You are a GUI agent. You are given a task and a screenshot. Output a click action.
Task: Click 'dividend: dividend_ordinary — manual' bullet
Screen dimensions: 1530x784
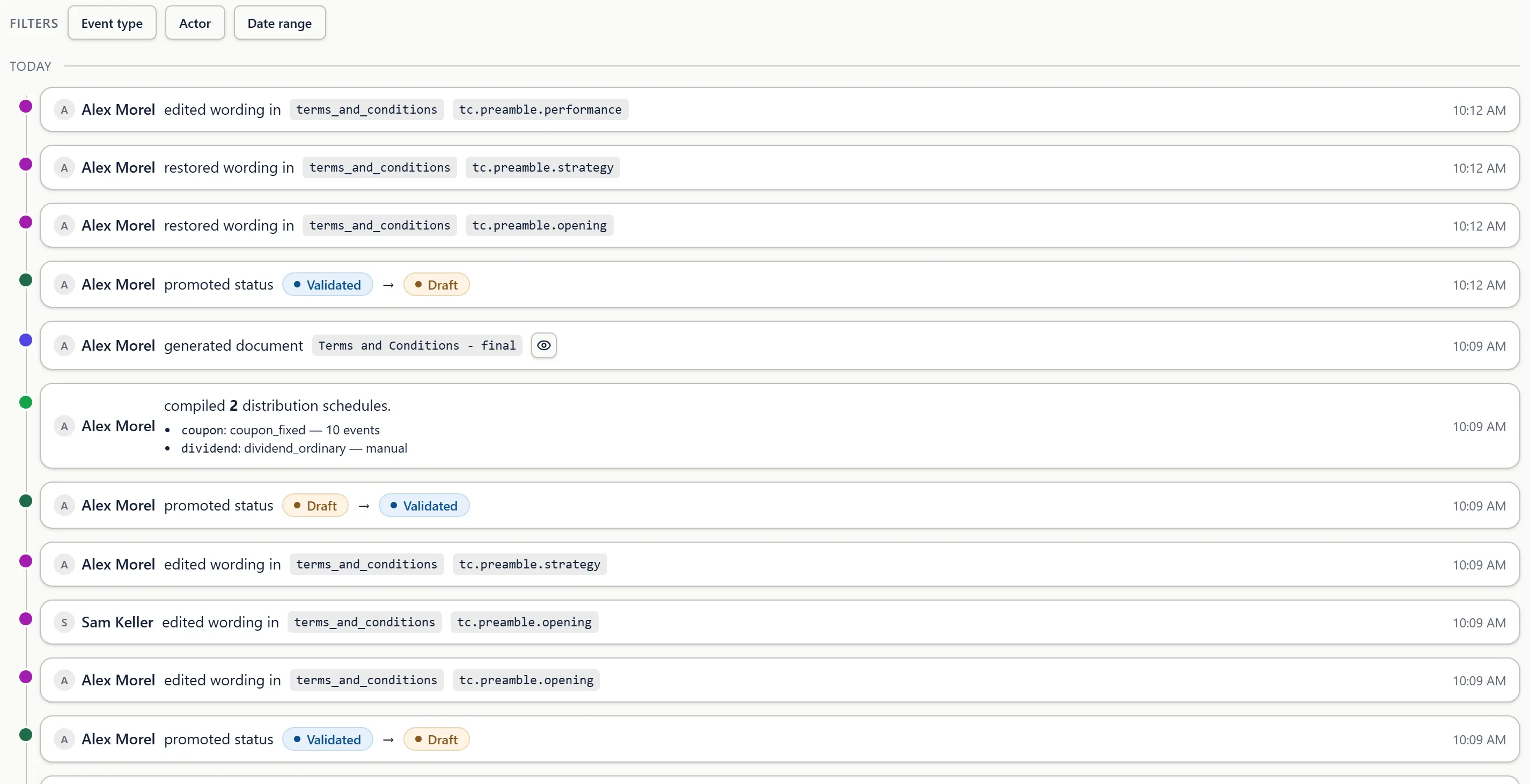[294, 448]
